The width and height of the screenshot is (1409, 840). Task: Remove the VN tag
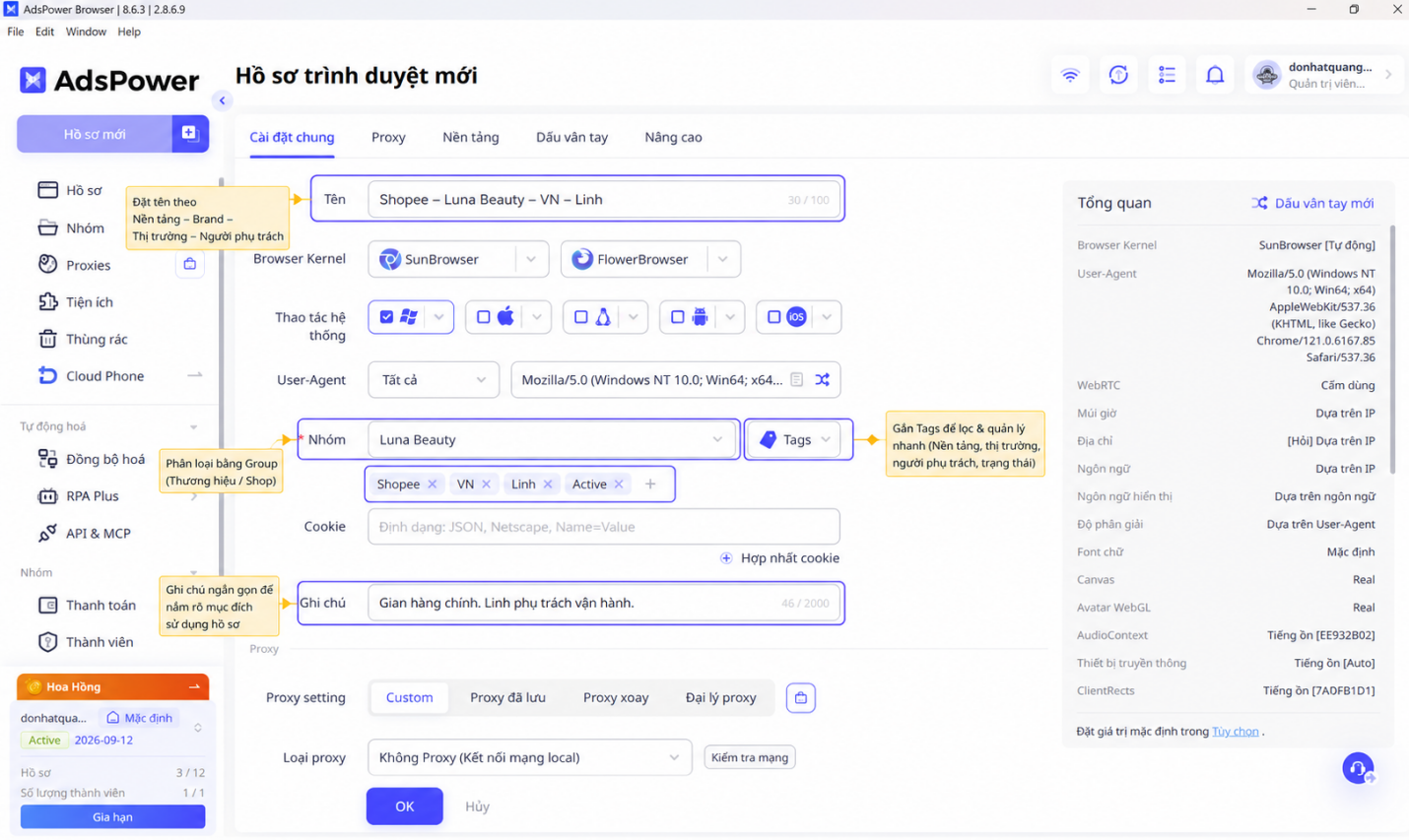[486, 485]
